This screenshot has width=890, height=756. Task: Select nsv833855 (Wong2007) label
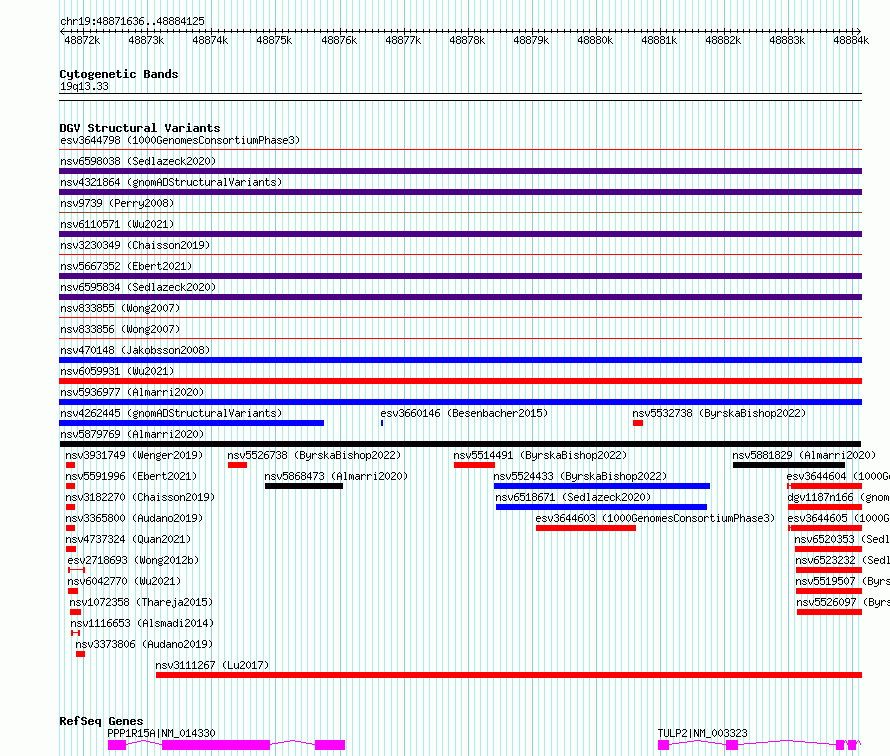[x=120, y=308]
